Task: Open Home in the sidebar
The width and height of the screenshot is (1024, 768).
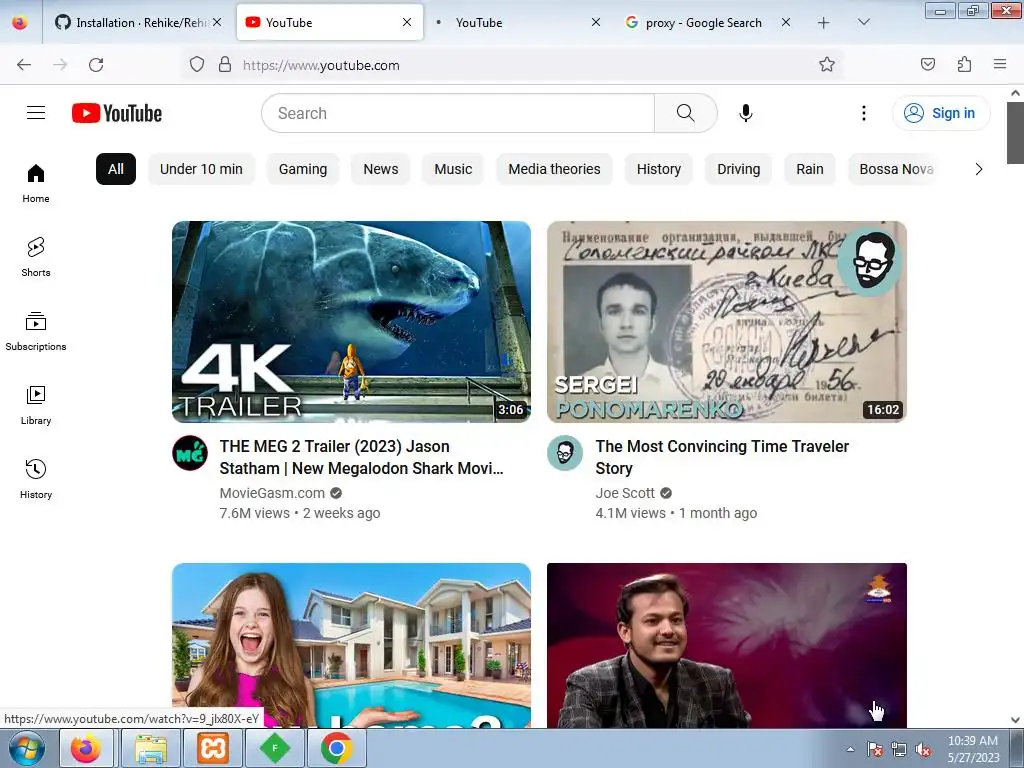Action: [x=36, y=183]
